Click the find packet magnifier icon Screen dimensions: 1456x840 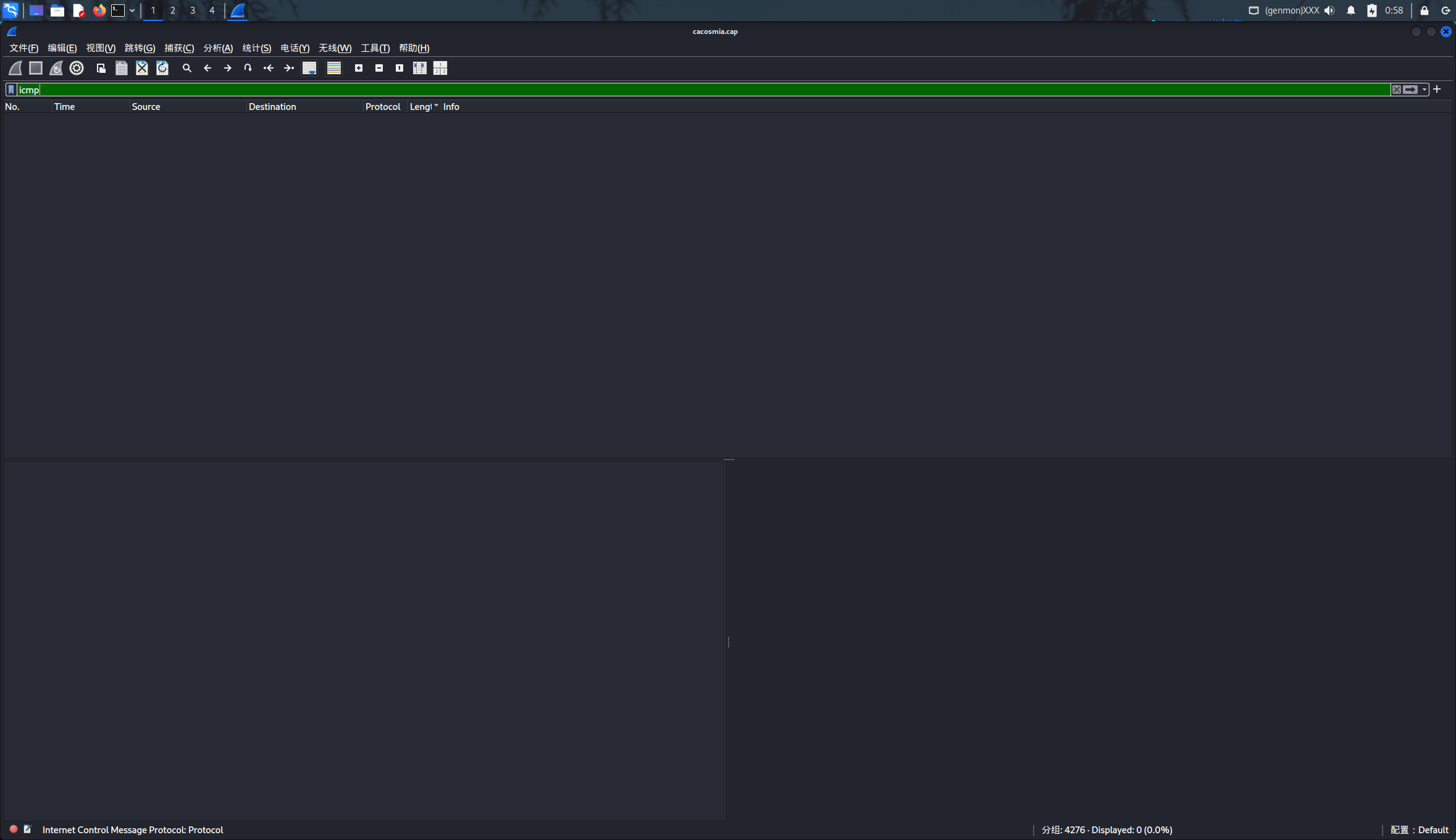tap(187, 68)
